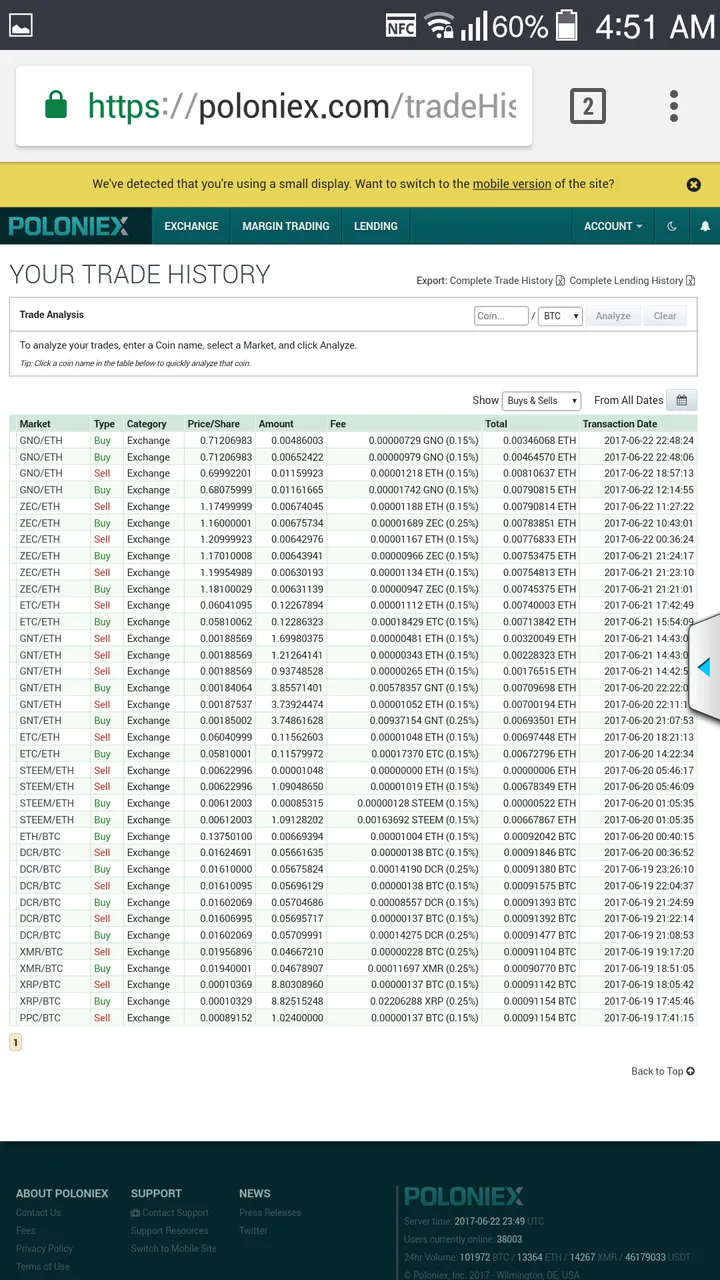Open the date range calendar icon
The image size is (720, 1280).
[x=682, y=400]
